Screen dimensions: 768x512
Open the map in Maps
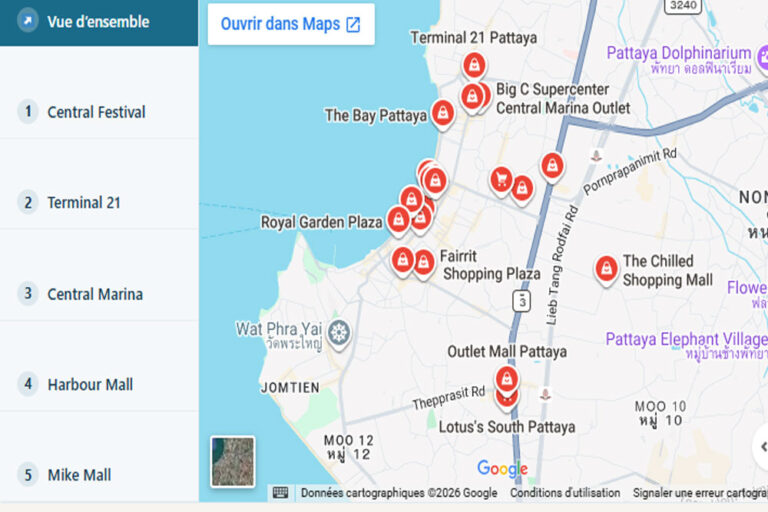coord(291,24)
